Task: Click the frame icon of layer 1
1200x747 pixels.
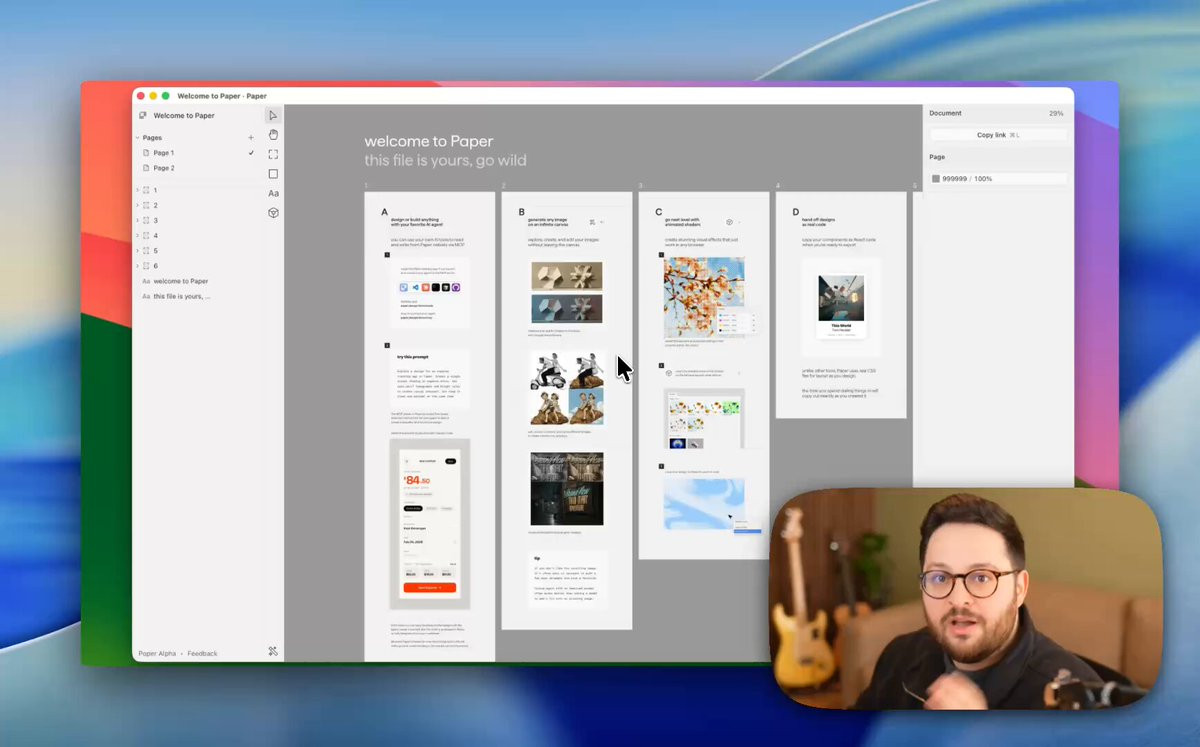Action: click(146, 190)
